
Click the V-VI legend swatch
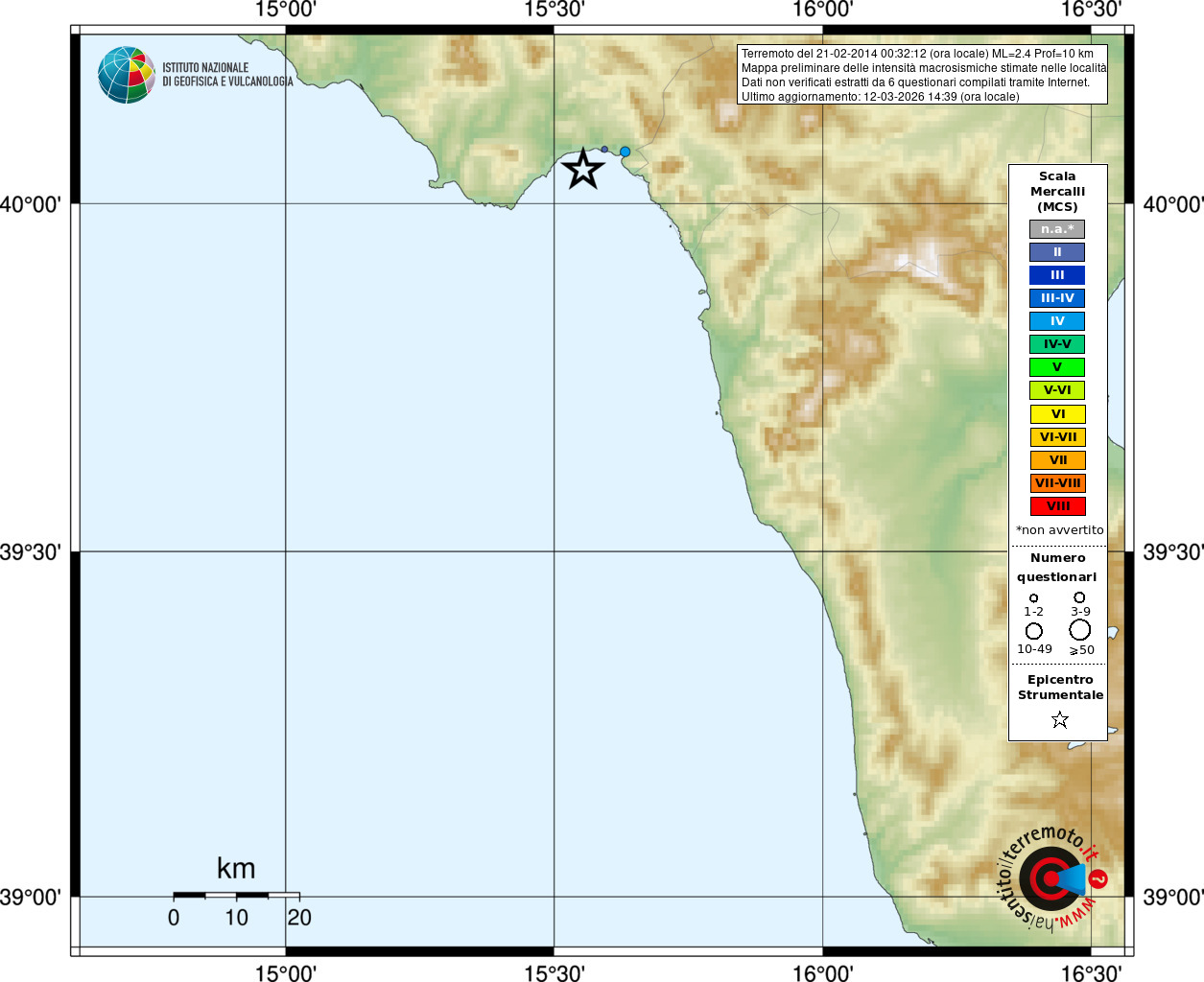coord(1057,390)
